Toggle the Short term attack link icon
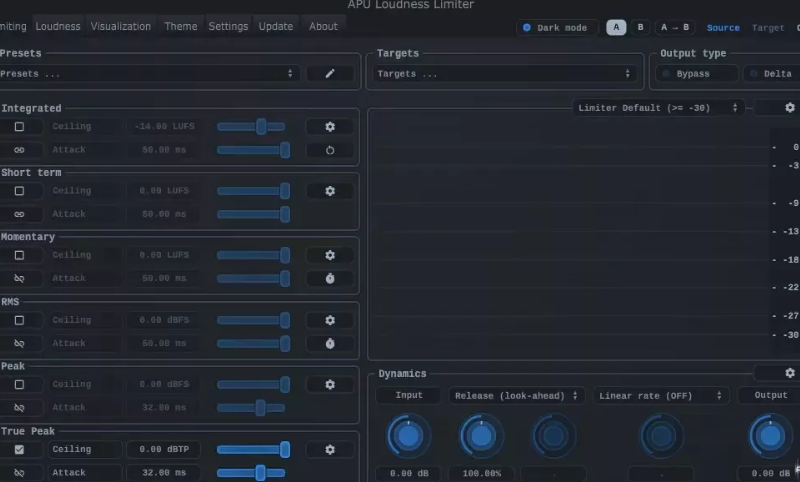This screenshot has width=800, height=482. 19,214
